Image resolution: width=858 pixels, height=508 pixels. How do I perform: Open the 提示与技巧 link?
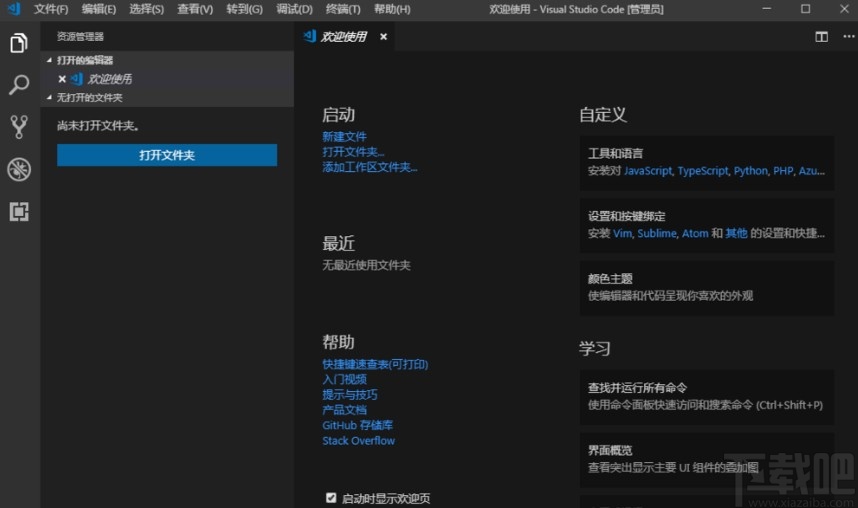pos(350,395)
